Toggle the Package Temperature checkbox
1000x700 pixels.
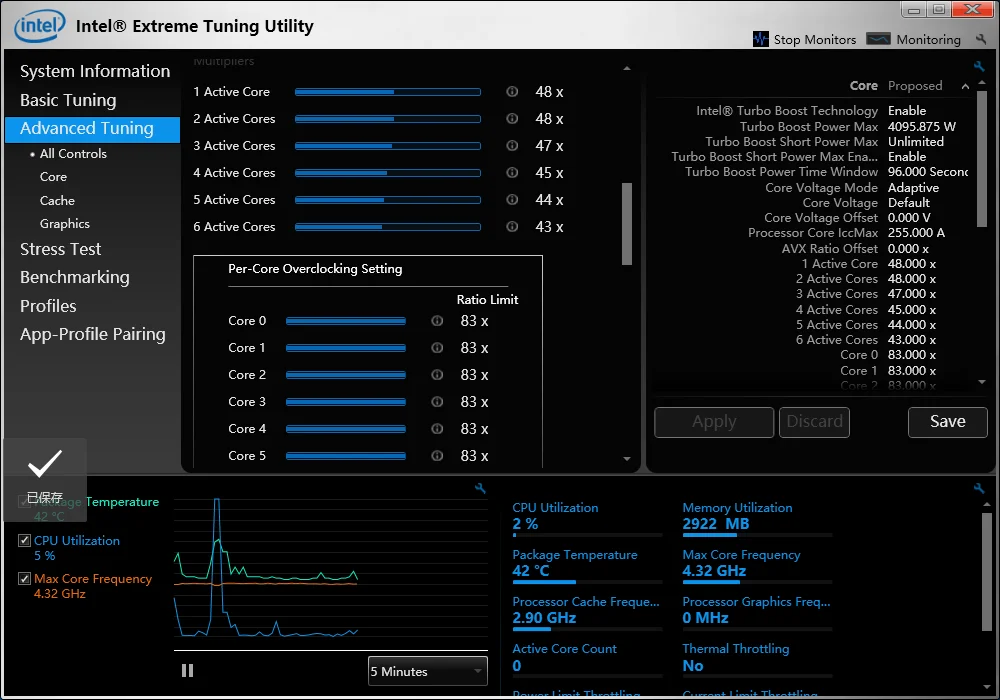25,502
